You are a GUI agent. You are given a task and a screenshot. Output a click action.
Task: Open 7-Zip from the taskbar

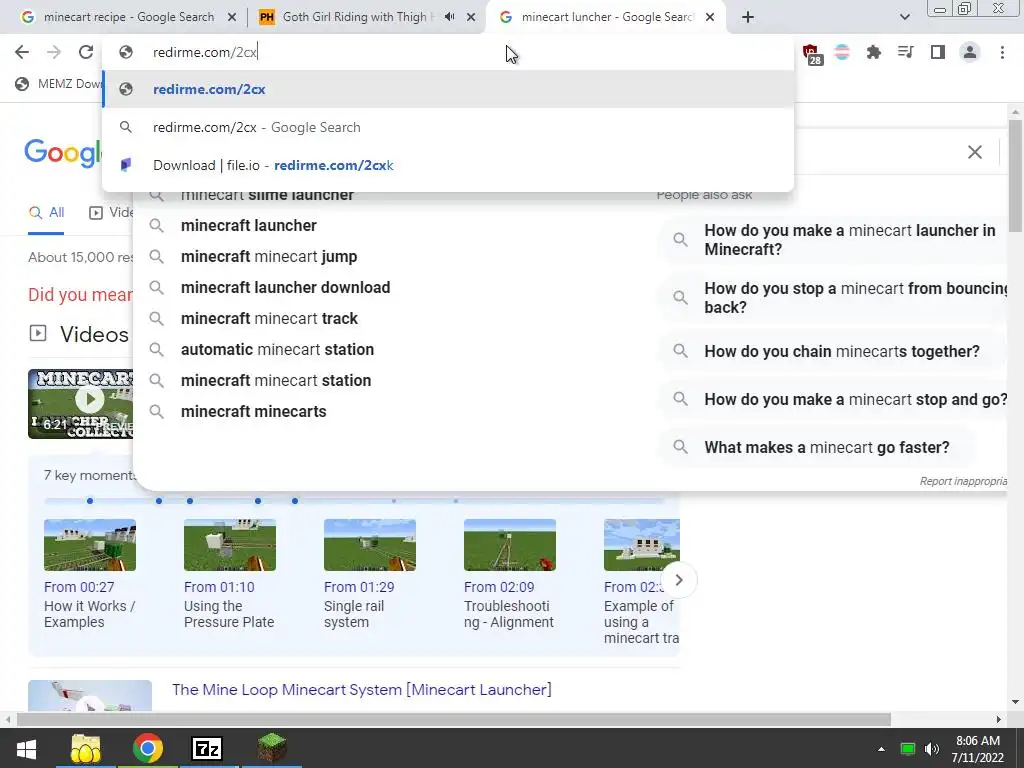tap(207, 748)
